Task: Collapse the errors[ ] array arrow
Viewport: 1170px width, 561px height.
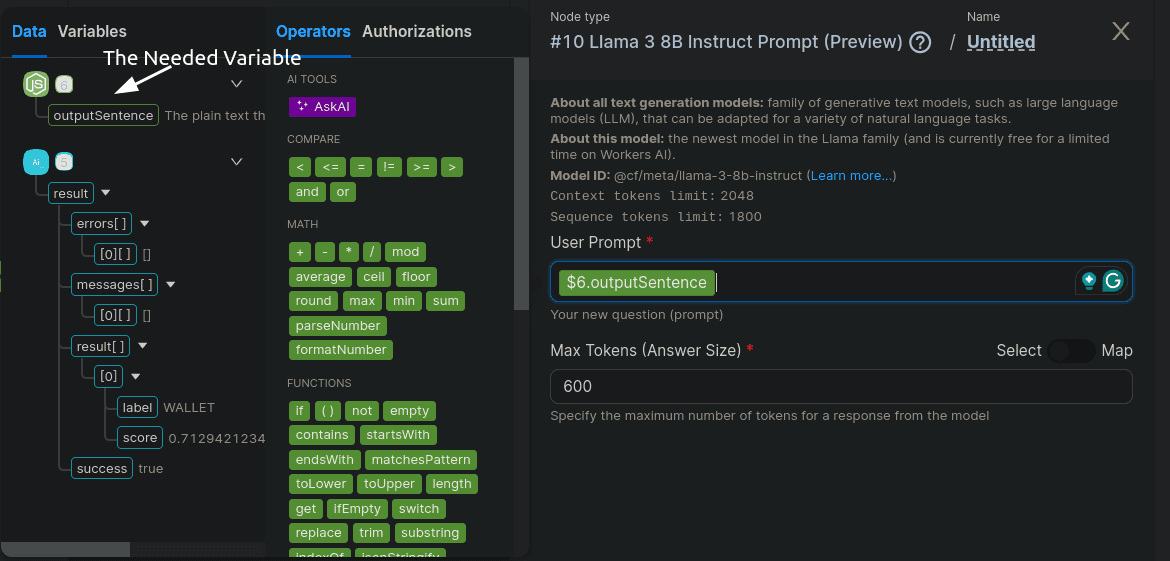Action: point(144,224)
